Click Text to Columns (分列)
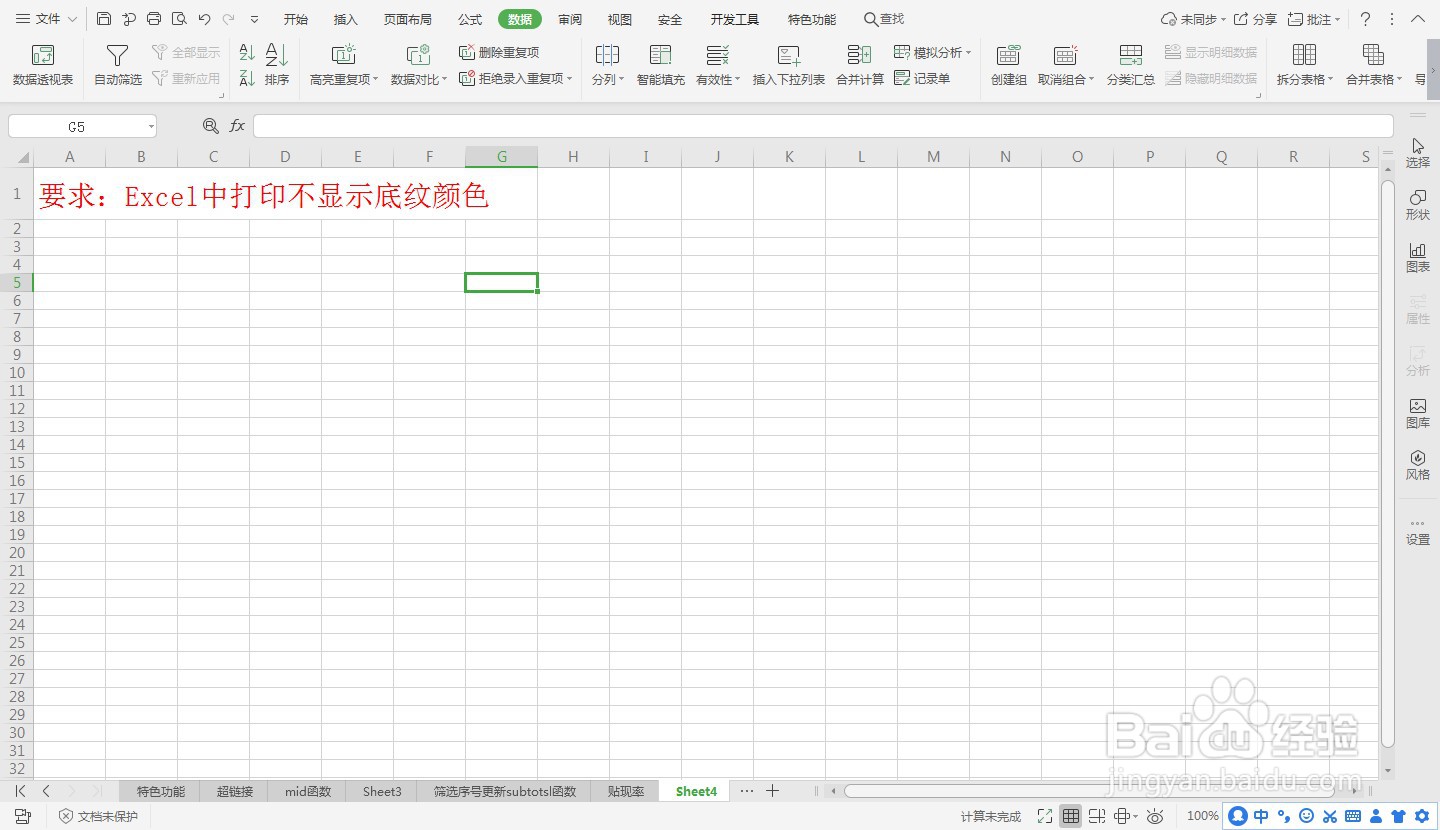Image resolution: width=1440 pixels, height=830 pixels. coord(607,65)
